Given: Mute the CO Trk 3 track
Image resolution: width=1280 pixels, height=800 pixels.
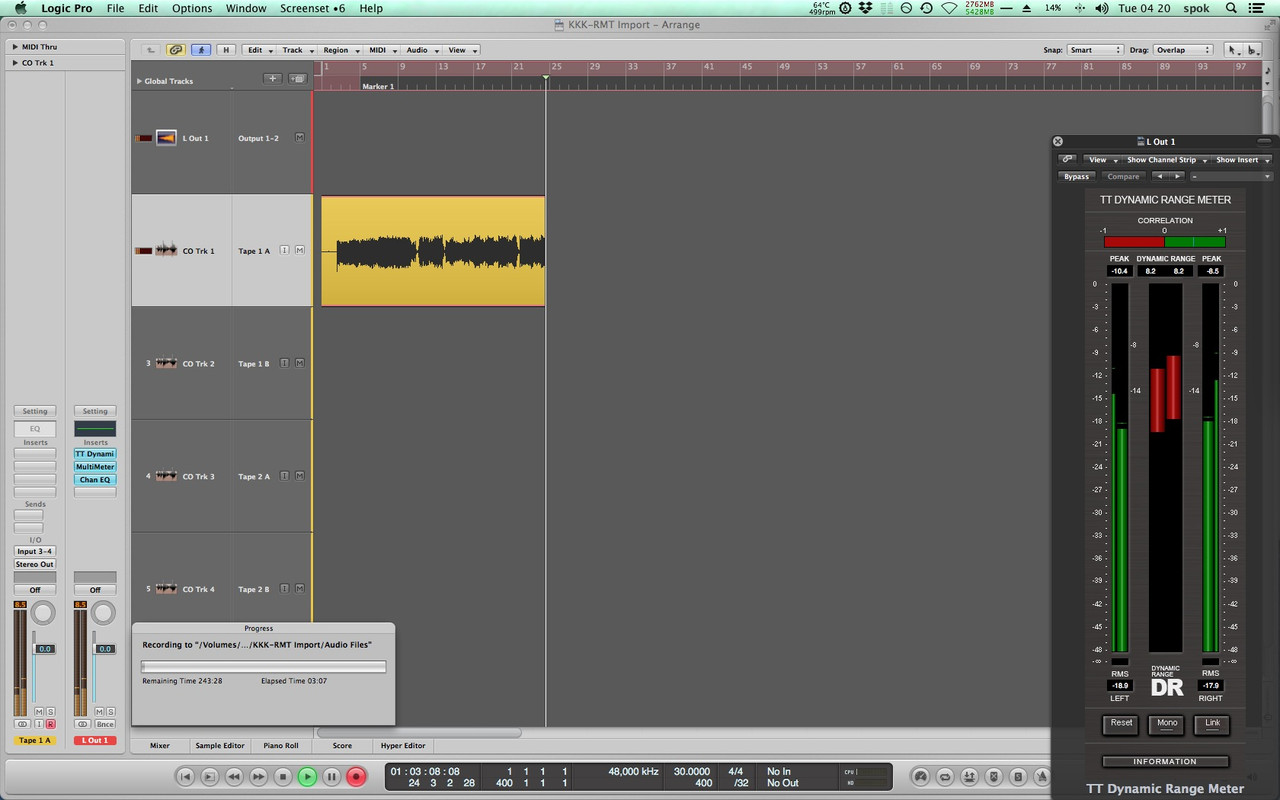Looking at the screenshot, I should [299, 476].
